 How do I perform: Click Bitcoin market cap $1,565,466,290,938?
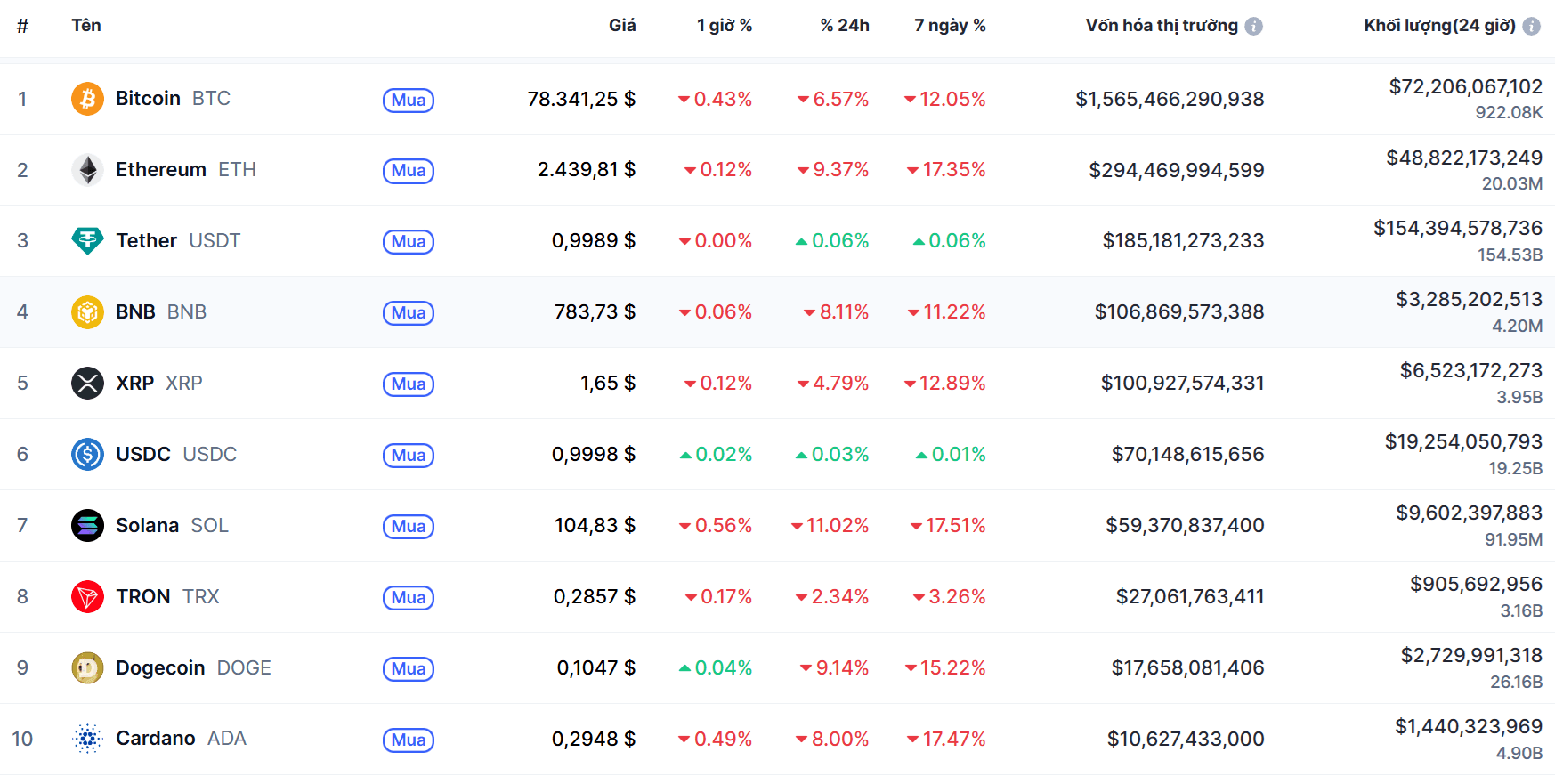click(x=1170, y=99)
